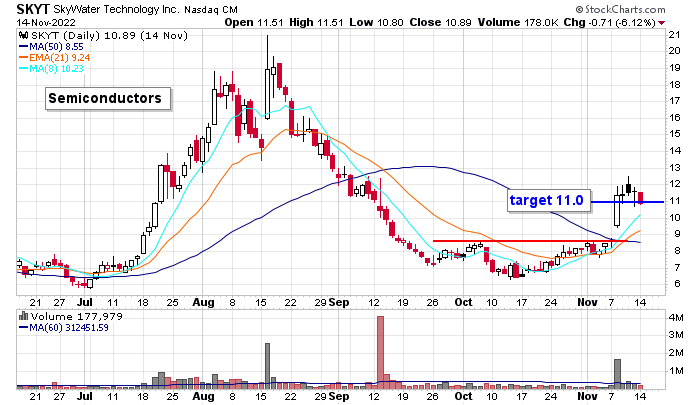Click the 'Volume 177,979' panel label
This screenshot has width=700, height=405.
[76, 317]
